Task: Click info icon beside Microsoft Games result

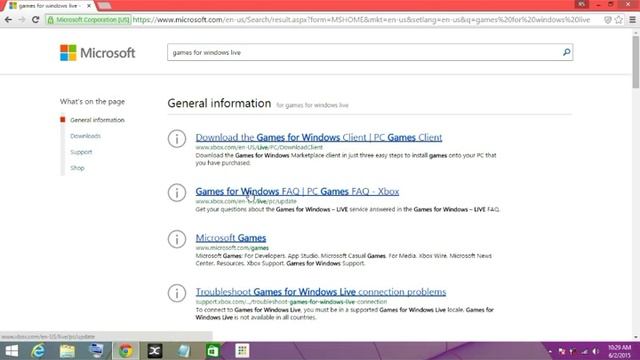Action: pyautogui.click(x=177, y=239)
